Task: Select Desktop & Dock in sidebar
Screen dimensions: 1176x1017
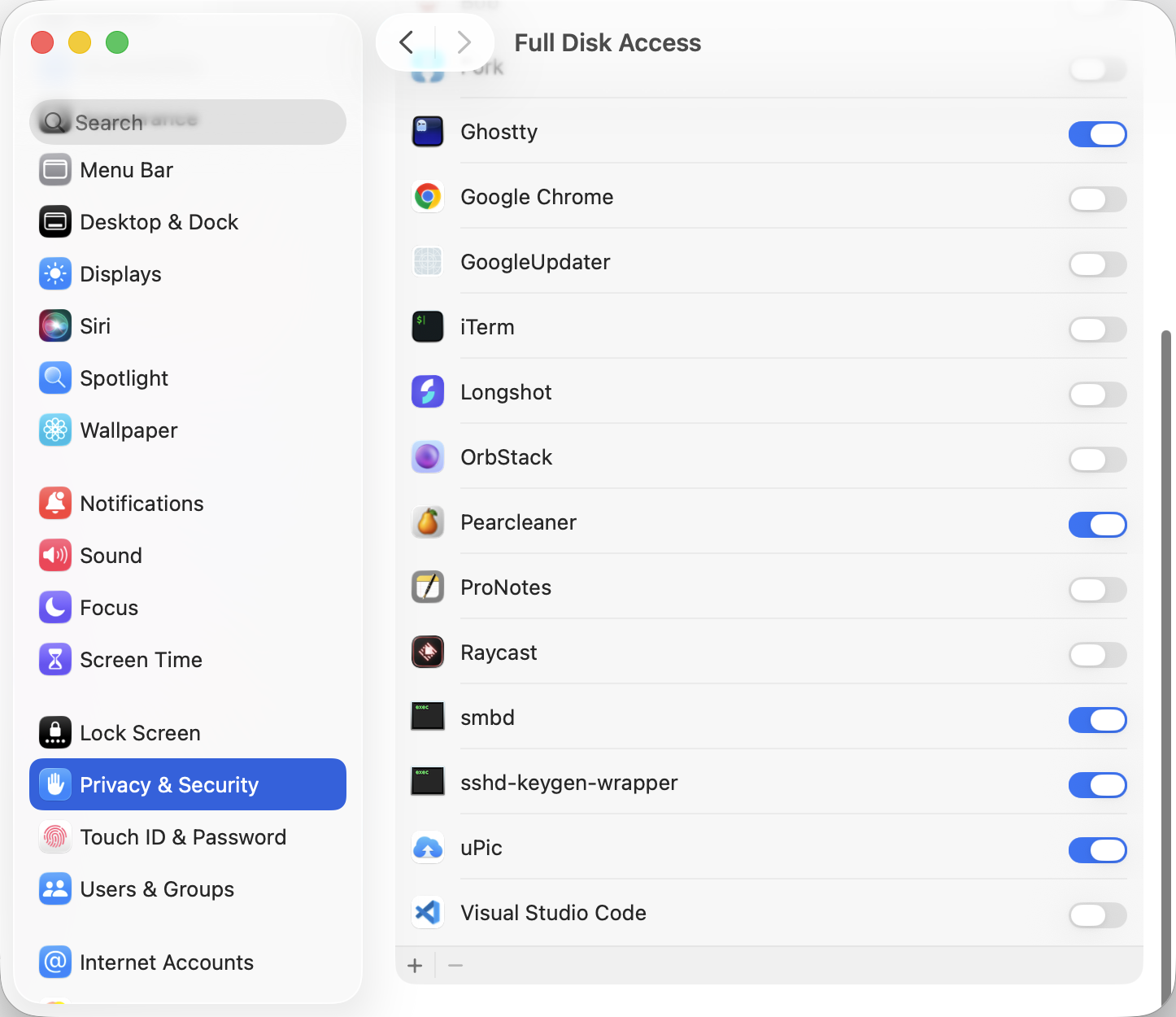Action: (x=159, y=222)
